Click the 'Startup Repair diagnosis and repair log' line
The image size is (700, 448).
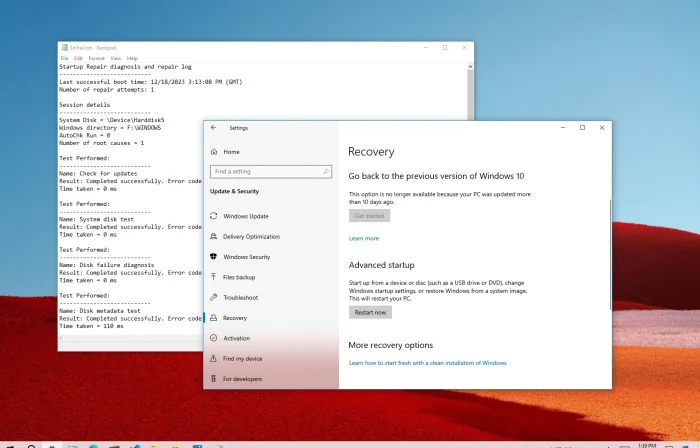(x=125, y=66)
